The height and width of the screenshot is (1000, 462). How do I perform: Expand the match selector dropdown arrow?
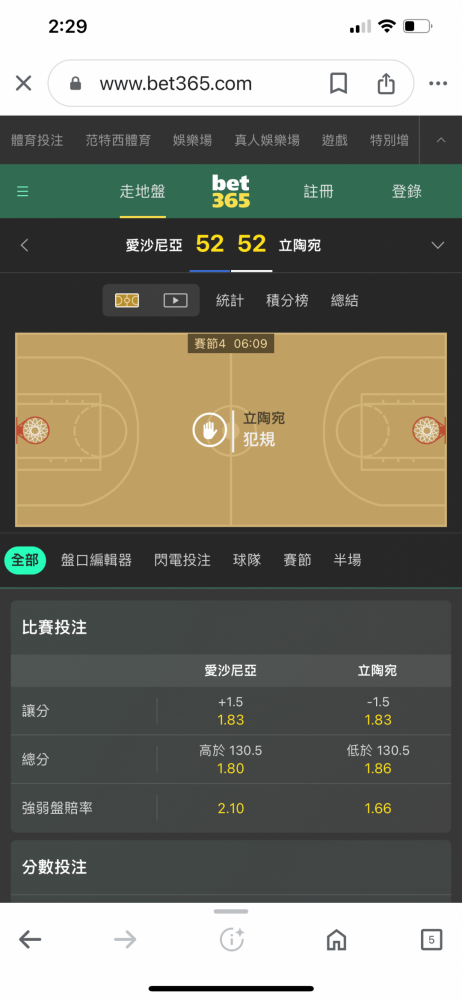click(438, 246)
